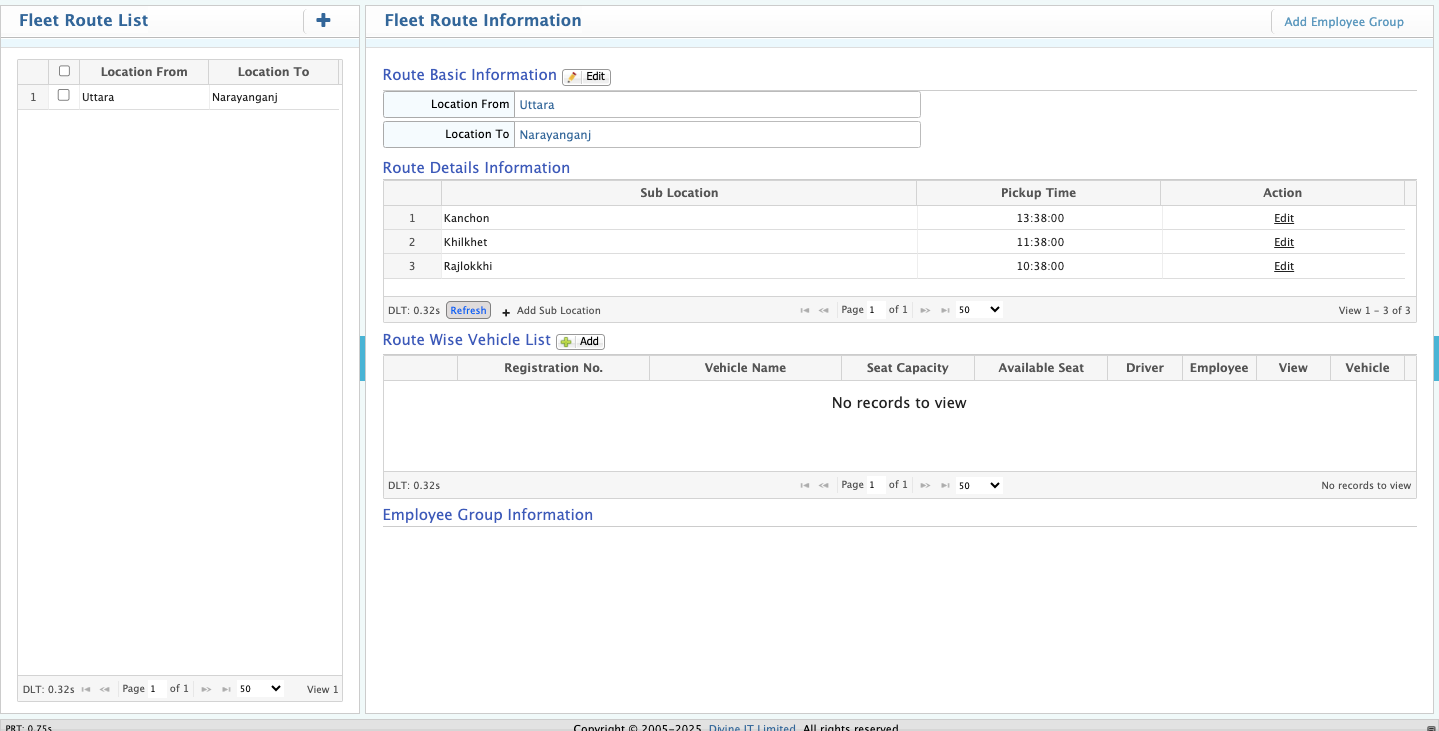This screenshot has height=731, width=1439.
Task: Click previous-page arrow in Route Details pagination
Action: click(824, 310)
